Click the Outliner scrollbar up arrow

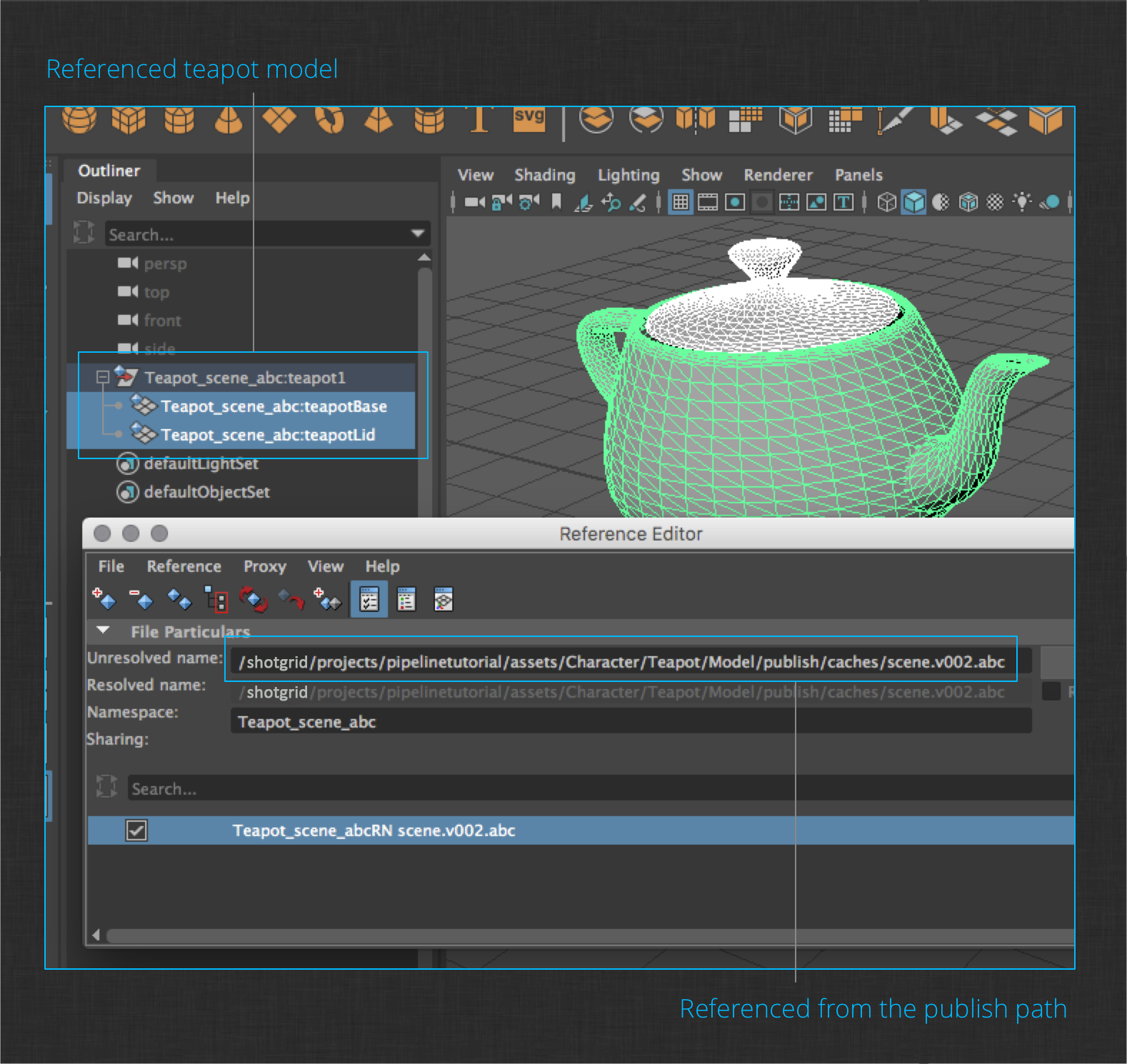click(x=424, y=258)
